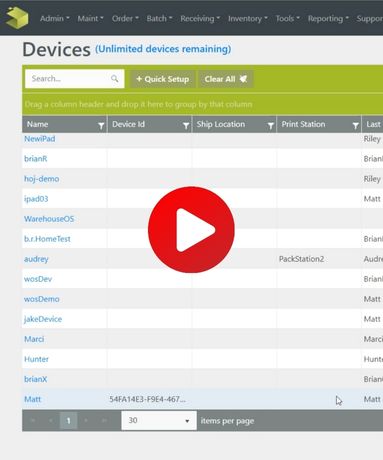Image resolution: width=383 pixels, height=460 pixels.
Task: Open the Matt device link
Action: [33, 399]
